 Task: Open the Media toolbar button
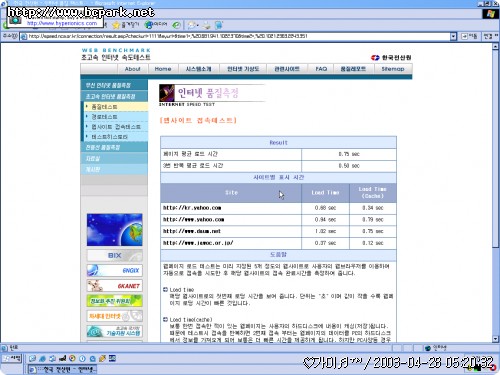pyautogui.click(x=156, y=25)
